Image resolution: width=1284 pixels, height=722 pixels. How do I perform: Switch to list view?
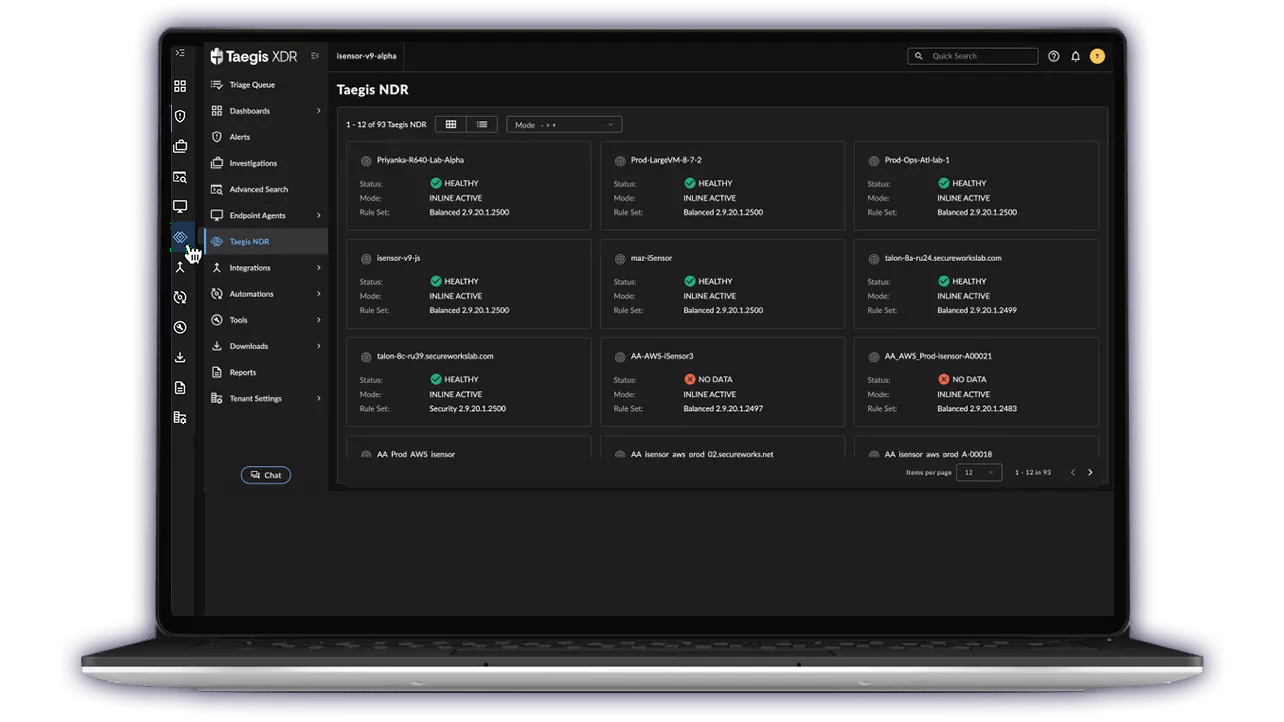(x=482, y=124)
